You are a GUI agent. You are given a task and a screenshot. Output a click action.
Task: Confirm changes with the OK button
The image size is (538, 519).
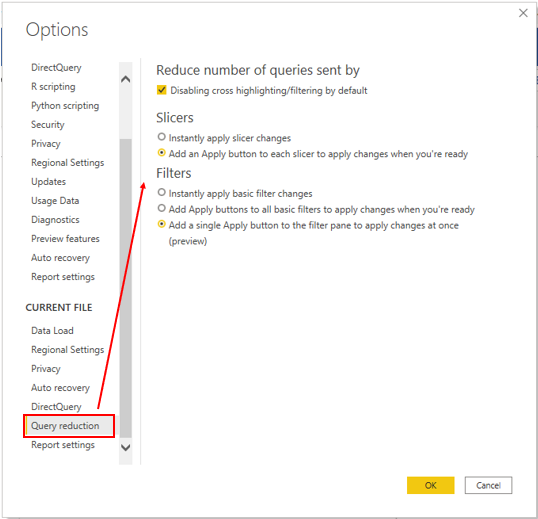[x=430, y=485]
